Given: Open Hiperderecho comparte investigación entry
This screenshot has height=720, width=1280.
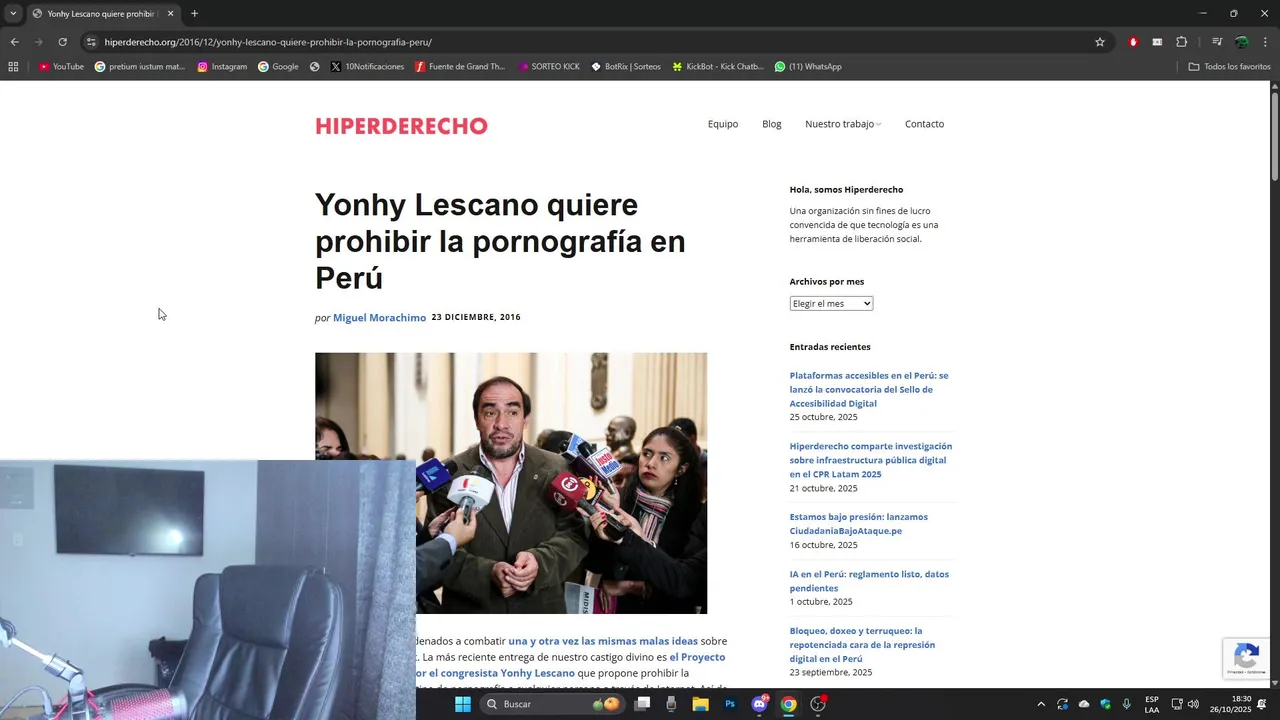Looking at the screenshot, I should 871,460.
